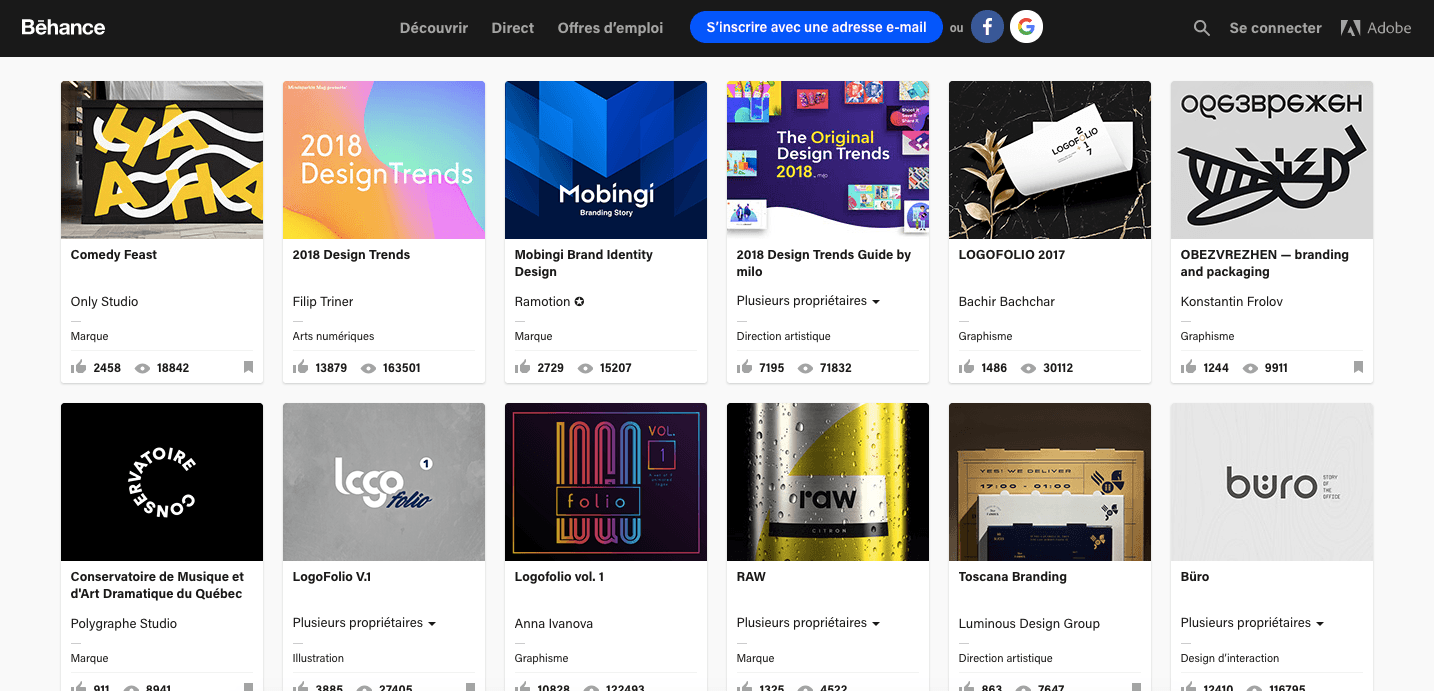The height and width of the screenshot is (691, 1434).
Task: Open the Découvrir menu
Action: [x=433, y=27]
